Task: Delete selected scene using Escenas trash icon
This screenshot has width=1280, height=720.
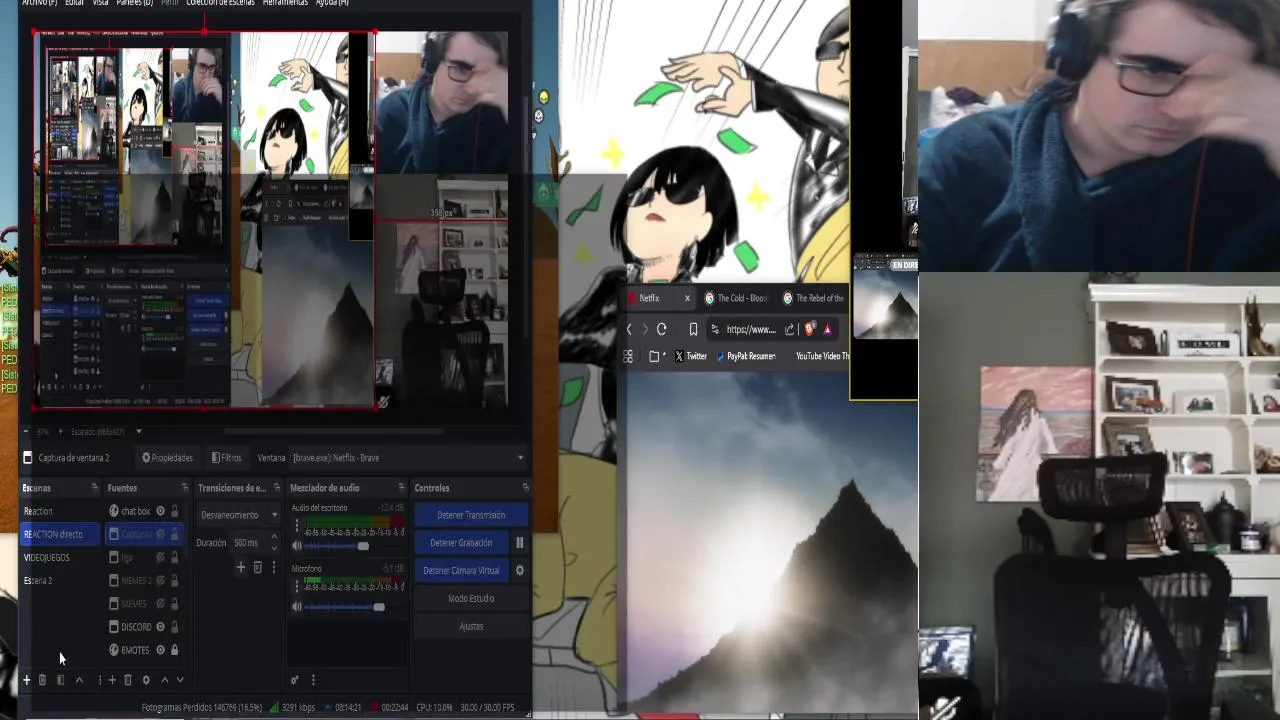Action: [42, 680]
